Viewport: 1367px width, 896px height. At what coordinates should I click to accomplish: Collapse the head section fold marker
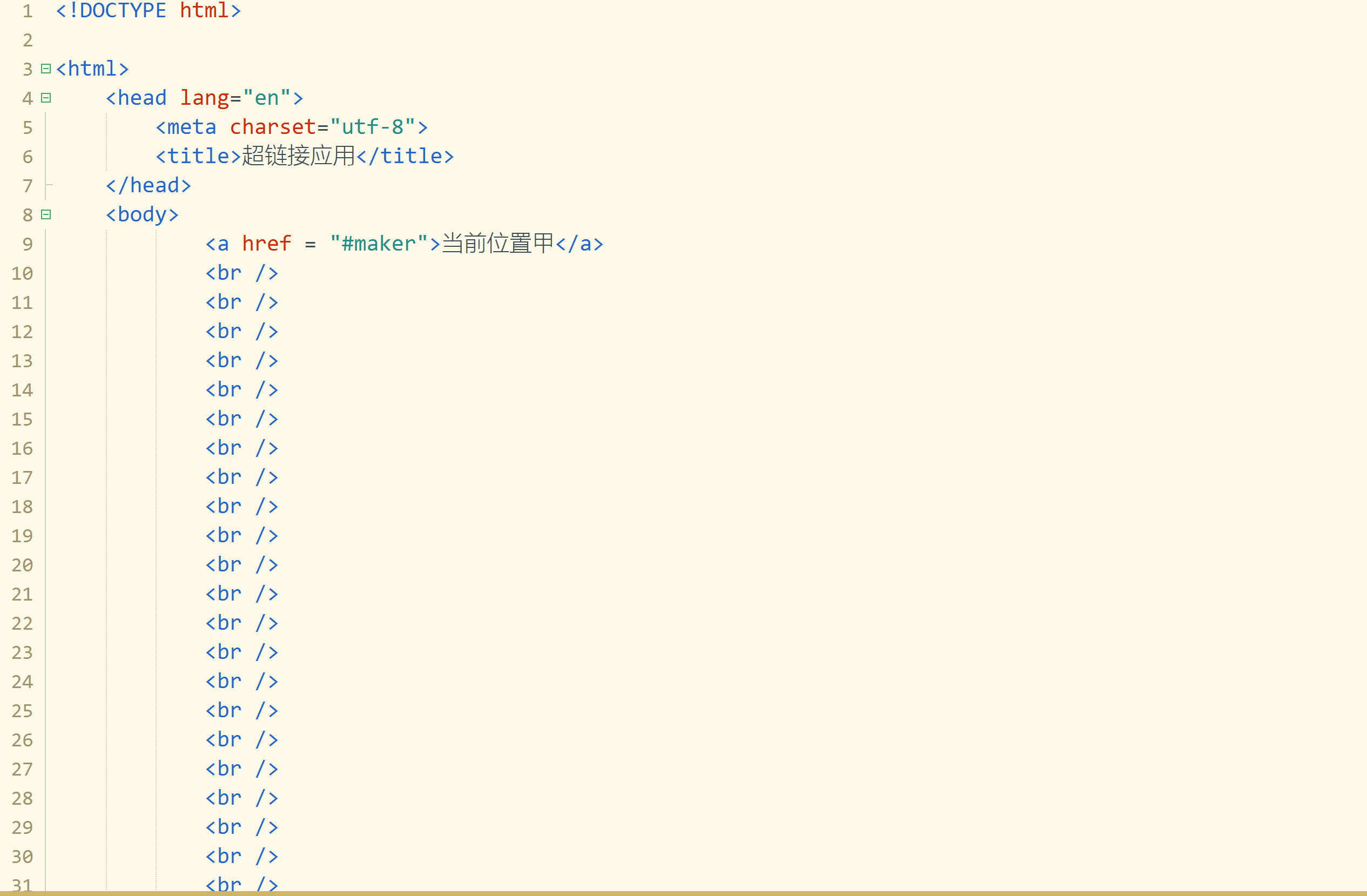46,98
